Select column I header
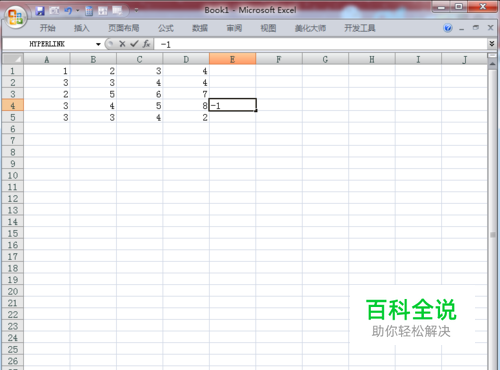 pyautogui.click(x=418, y=59)
